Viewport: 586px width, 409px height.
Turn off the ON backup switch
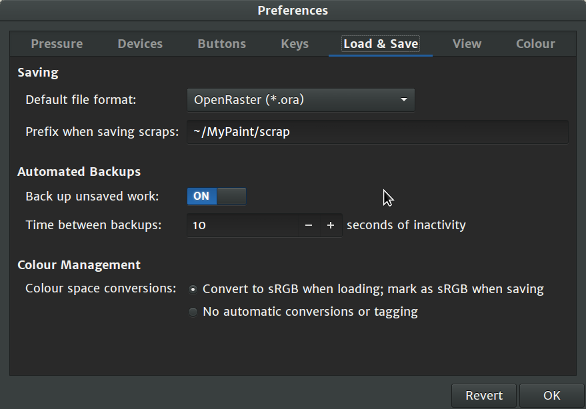coord(216,196)
